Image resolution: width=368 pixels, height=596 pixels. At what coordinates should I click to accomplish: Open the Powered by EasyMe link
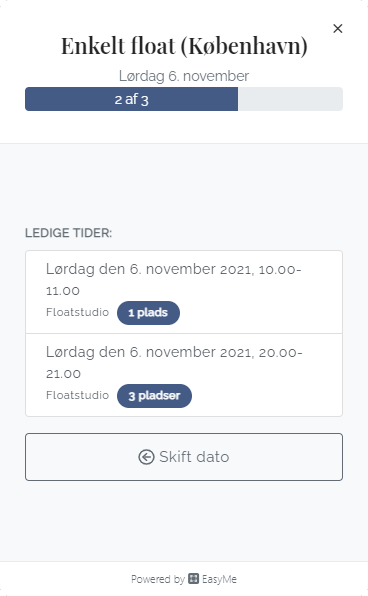(x=184, y=579)
